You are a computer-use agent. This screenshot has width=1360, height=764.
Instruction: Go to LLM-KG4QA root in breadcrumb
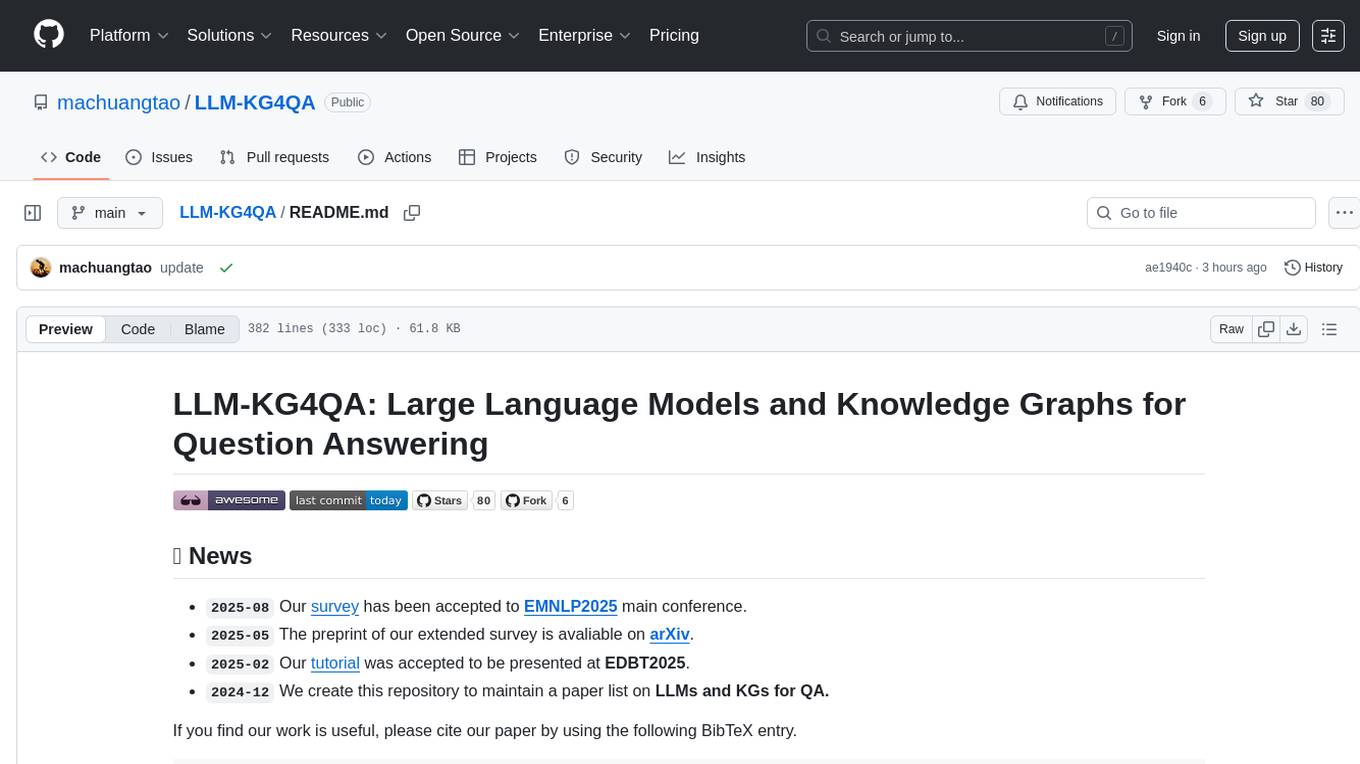point(227,212)
